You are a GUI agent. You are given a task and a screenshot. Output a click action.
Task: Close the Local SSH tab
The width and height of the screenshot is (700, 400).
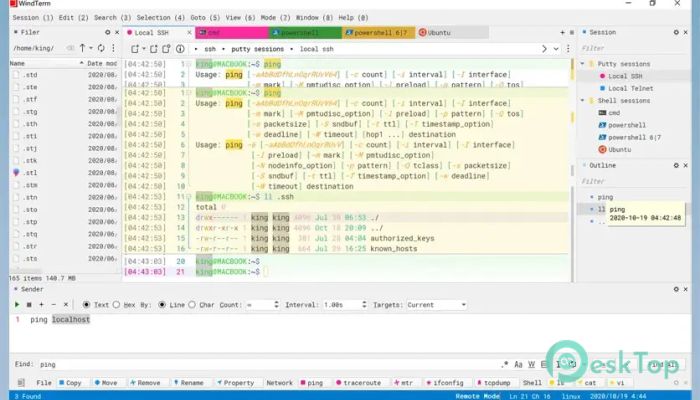point(189,33)
